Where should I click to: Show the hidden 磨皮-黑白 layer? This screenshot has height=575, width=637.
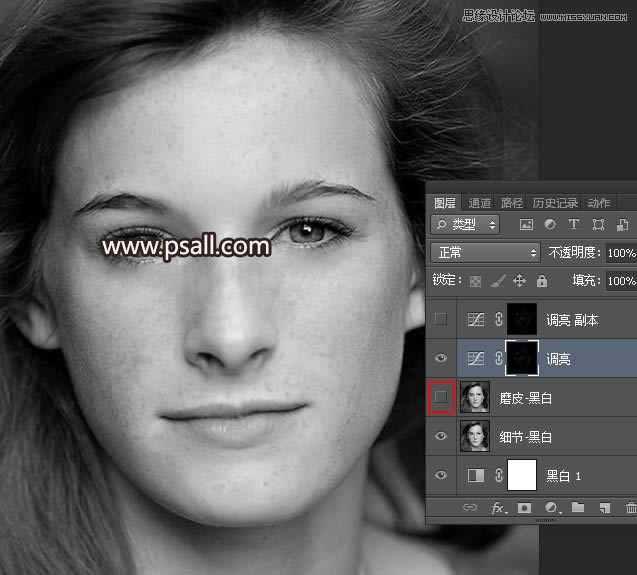coord(441,398)
